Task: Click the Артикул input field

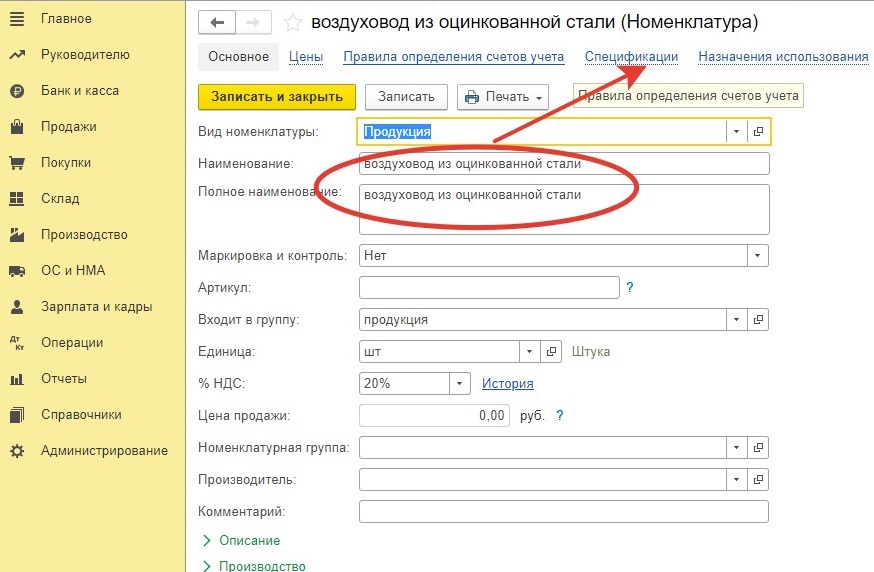Action: [489, 288]
